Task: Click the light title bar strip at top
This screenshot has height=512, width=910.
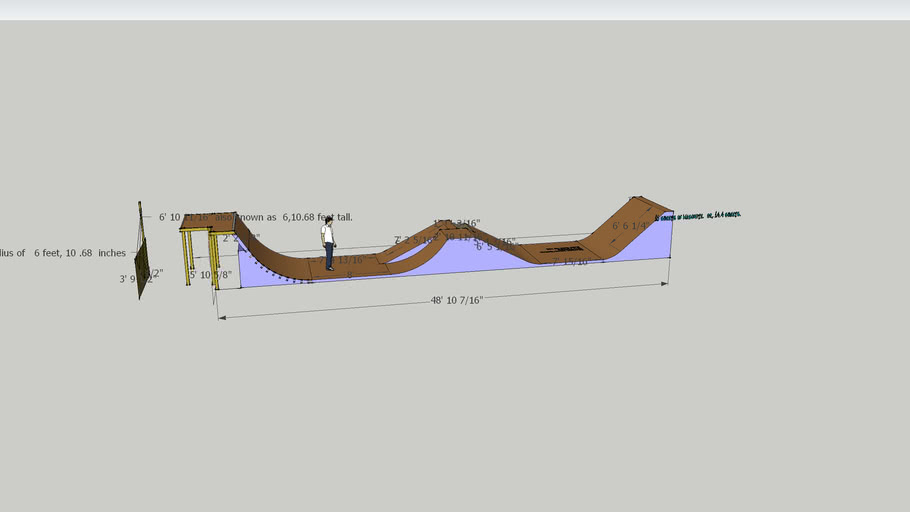Action: tap(455, 10)
